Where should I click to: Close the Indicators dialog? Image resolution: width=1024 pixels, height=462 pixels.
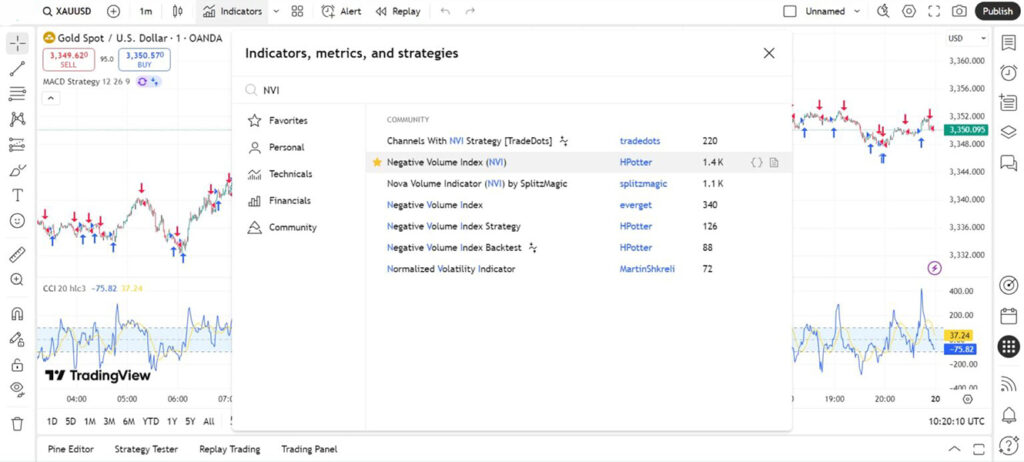(768, 53)
